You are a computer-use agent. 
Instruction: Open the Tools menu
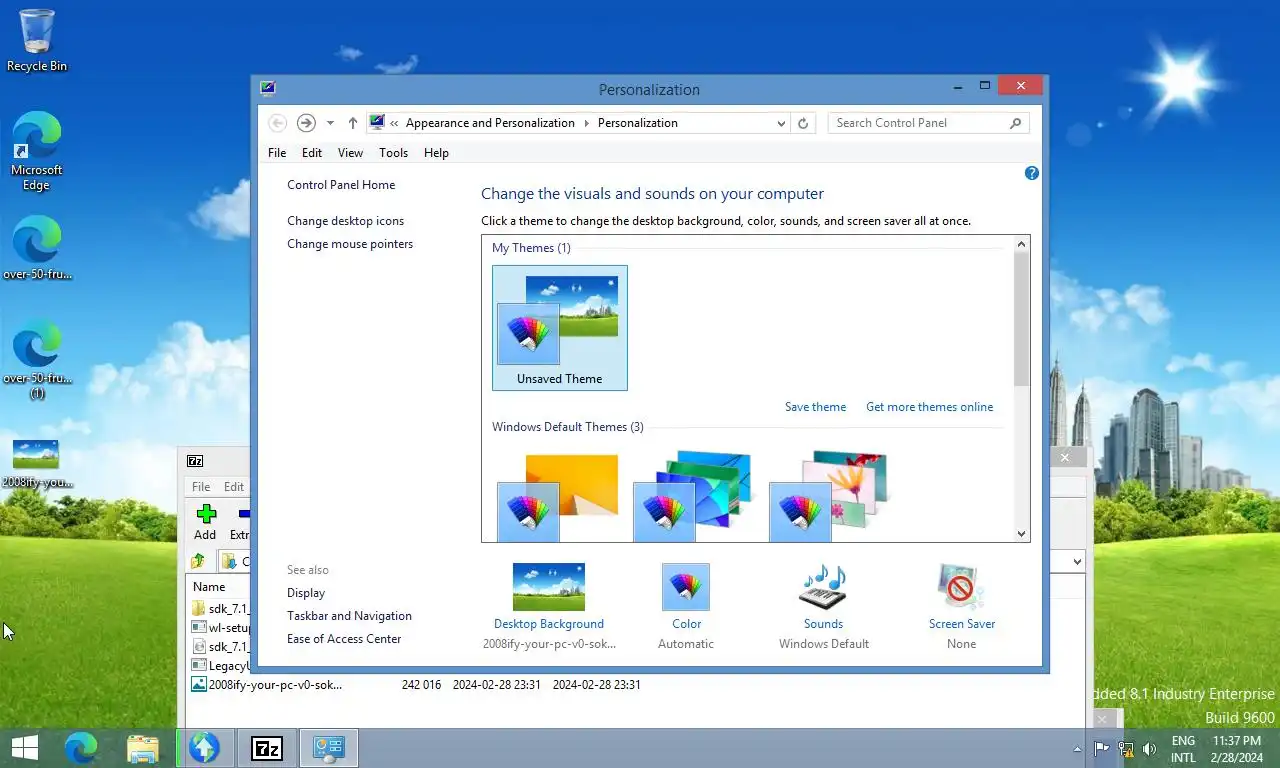[x=393, y=153]
